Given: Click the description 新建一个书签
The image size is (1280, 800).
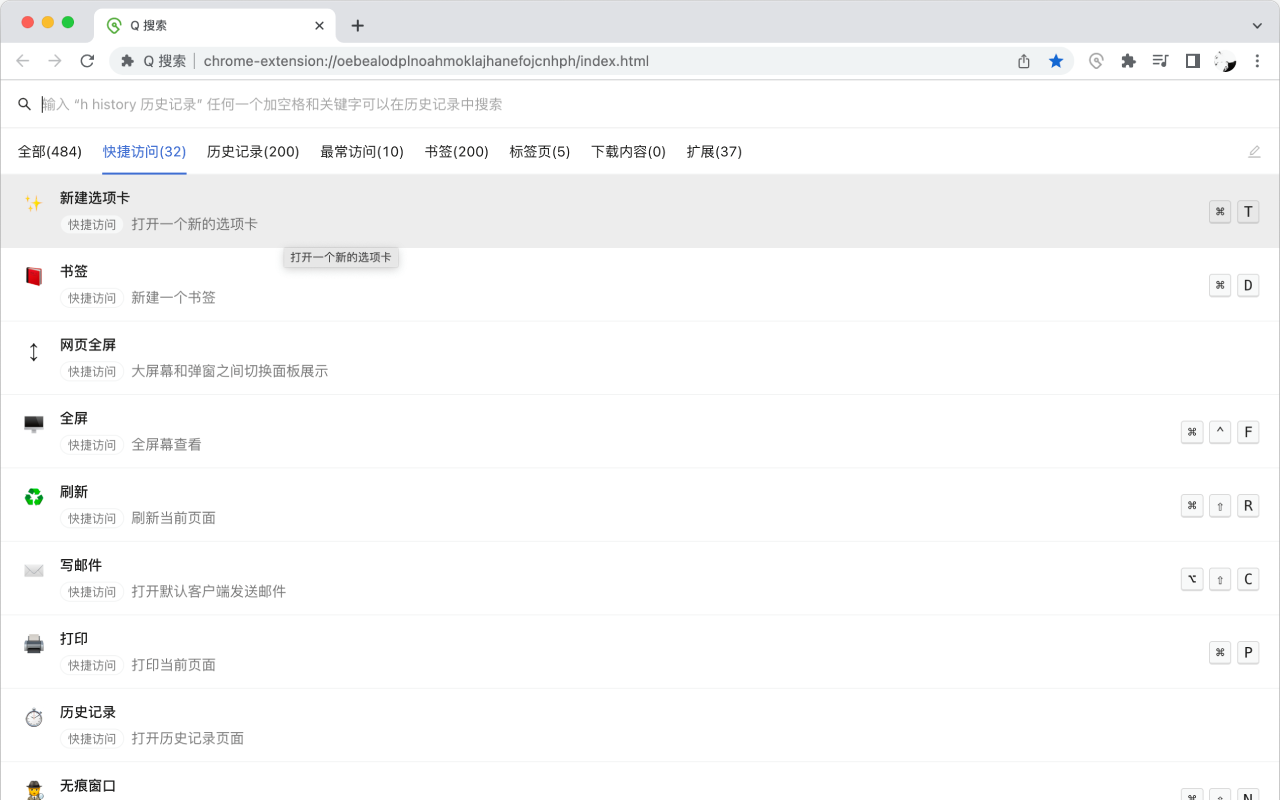Looking at the screenshot, I should pos(174,298).
